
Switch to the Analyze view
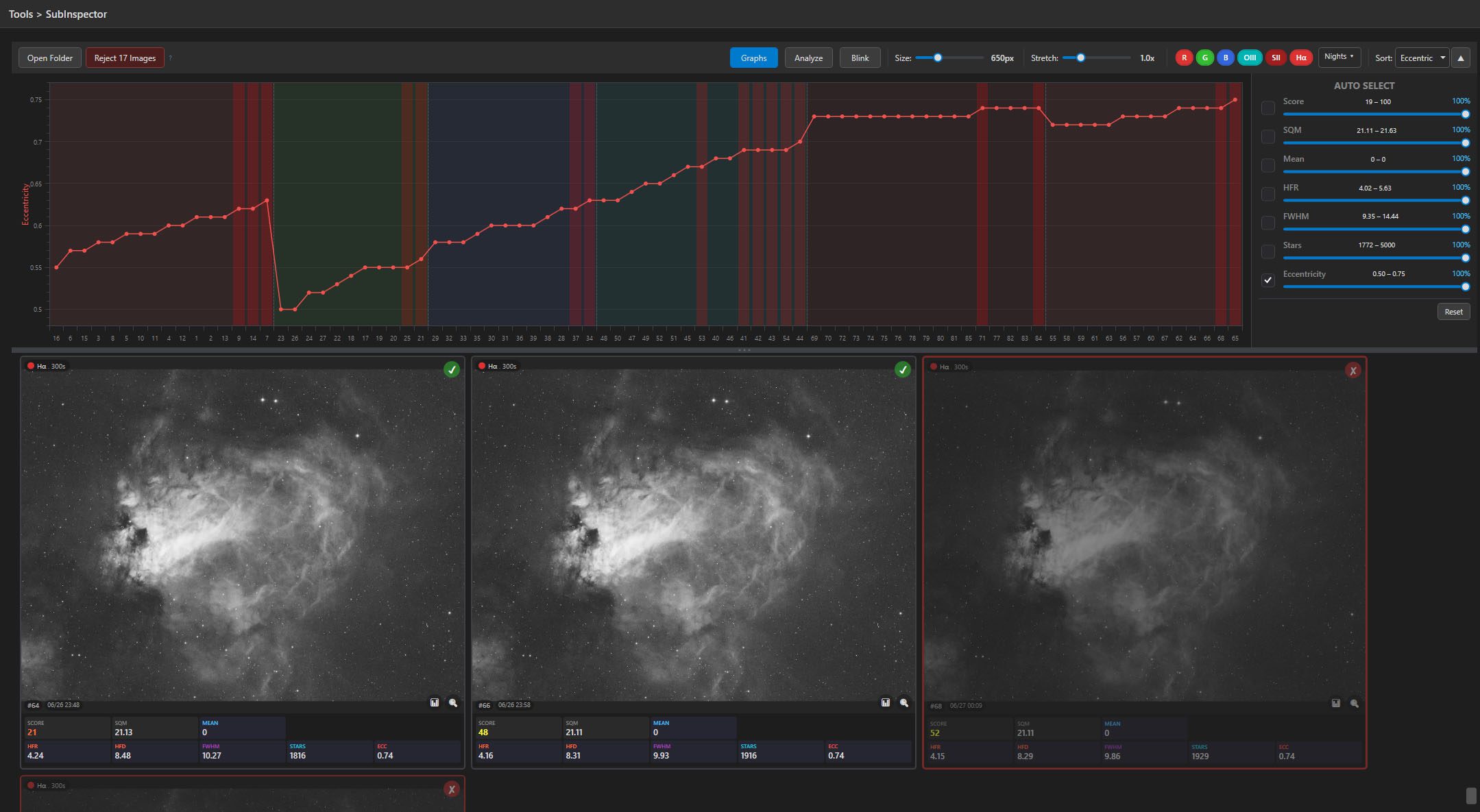click(x=808, y=58)
